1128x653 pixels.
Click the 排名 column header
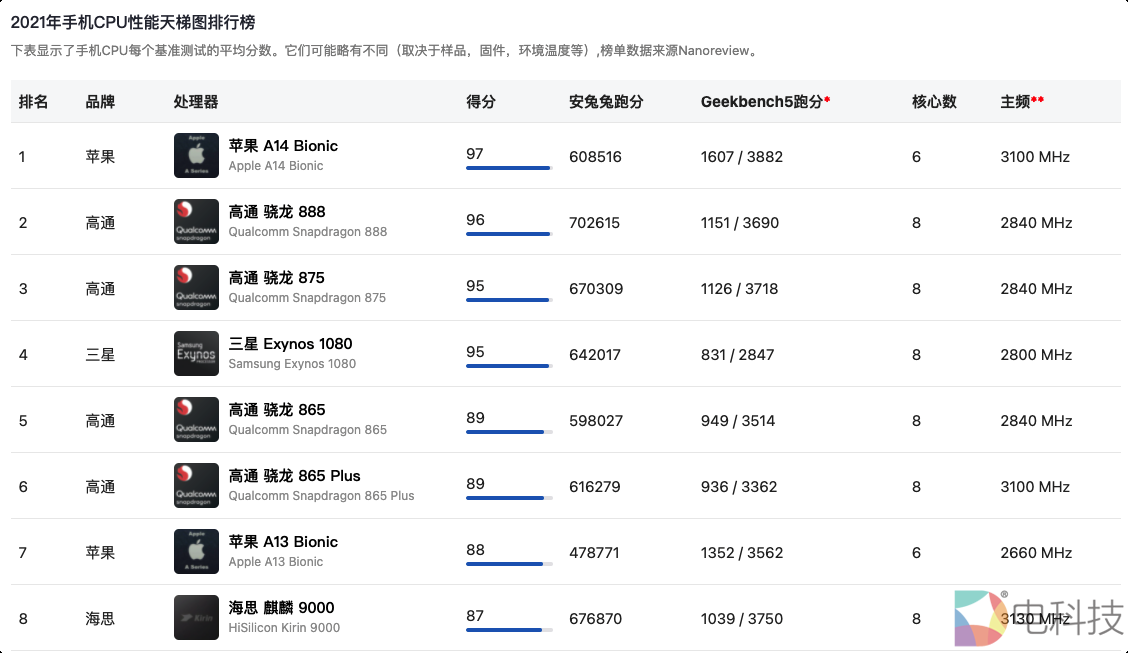click(x=34, y=102)
